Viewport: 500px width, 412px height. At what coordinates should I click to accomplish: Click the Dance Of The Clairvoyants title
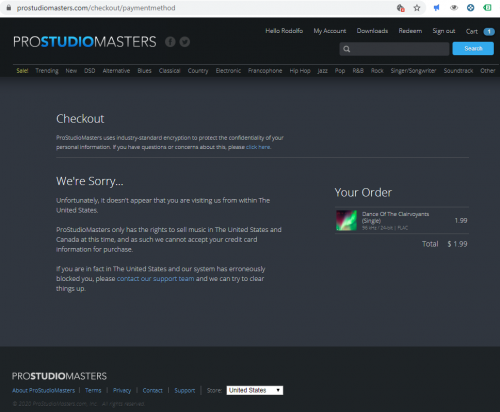point(395,217)
